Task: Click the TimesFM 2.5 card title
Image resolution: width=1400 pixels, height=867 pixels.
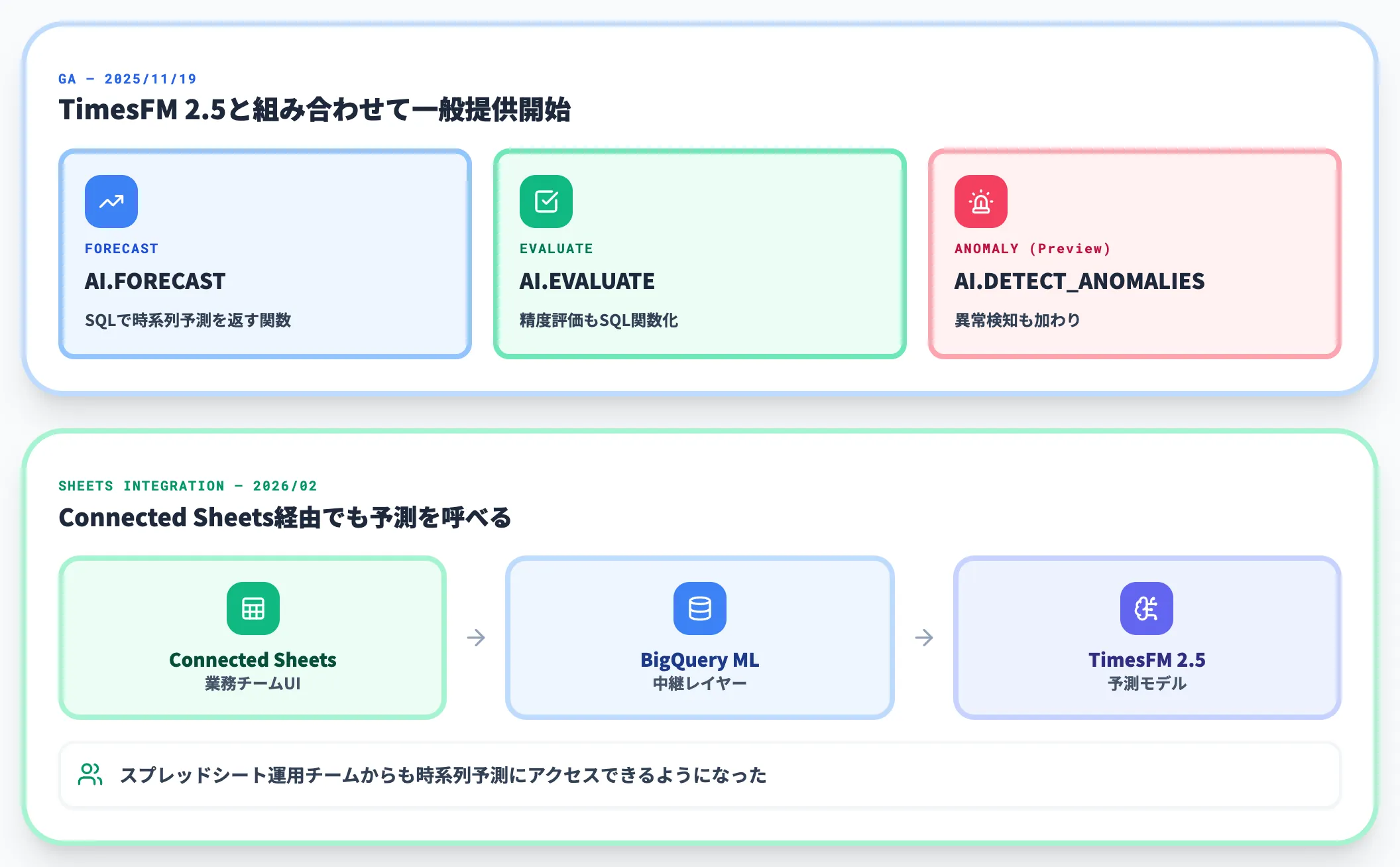Action: (x=1147, y=660)
